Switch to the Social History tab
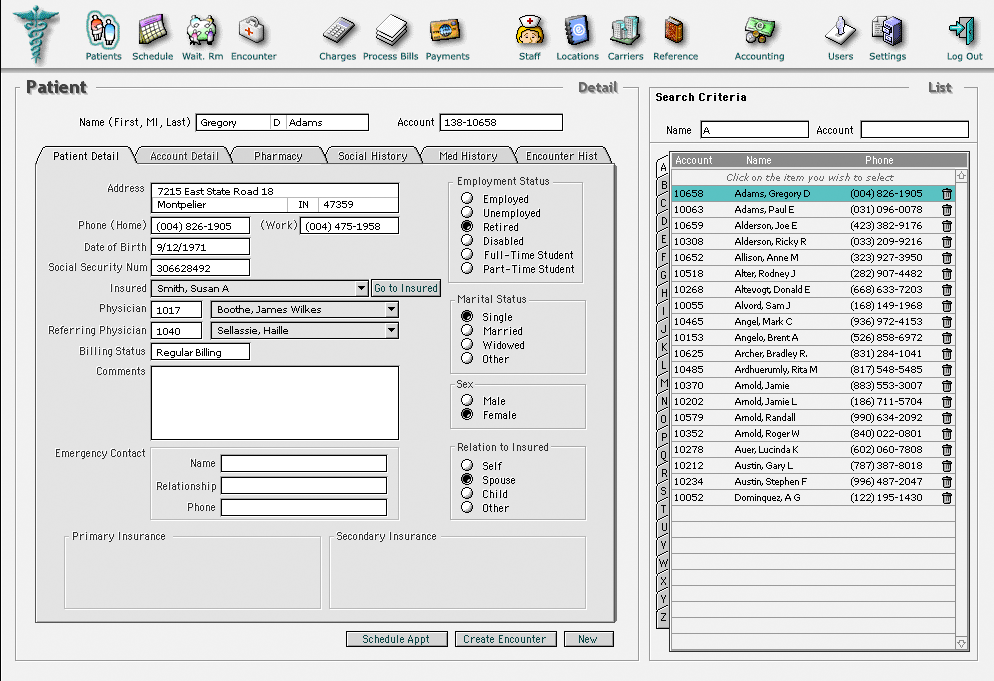 [x=373, y=156]
